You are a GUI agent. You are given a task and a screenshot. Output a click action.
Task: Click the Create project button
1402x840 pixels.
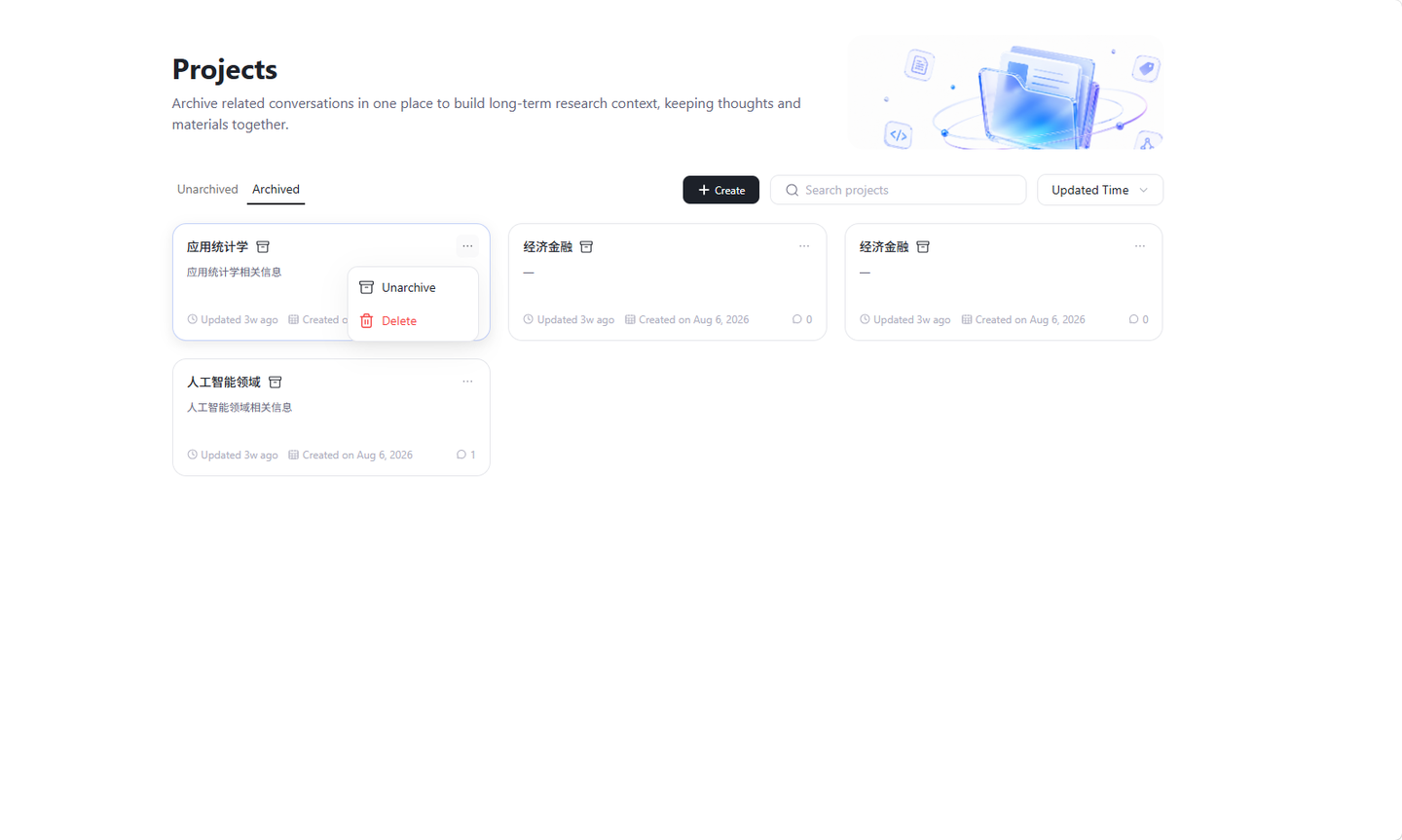coord(720,190)
